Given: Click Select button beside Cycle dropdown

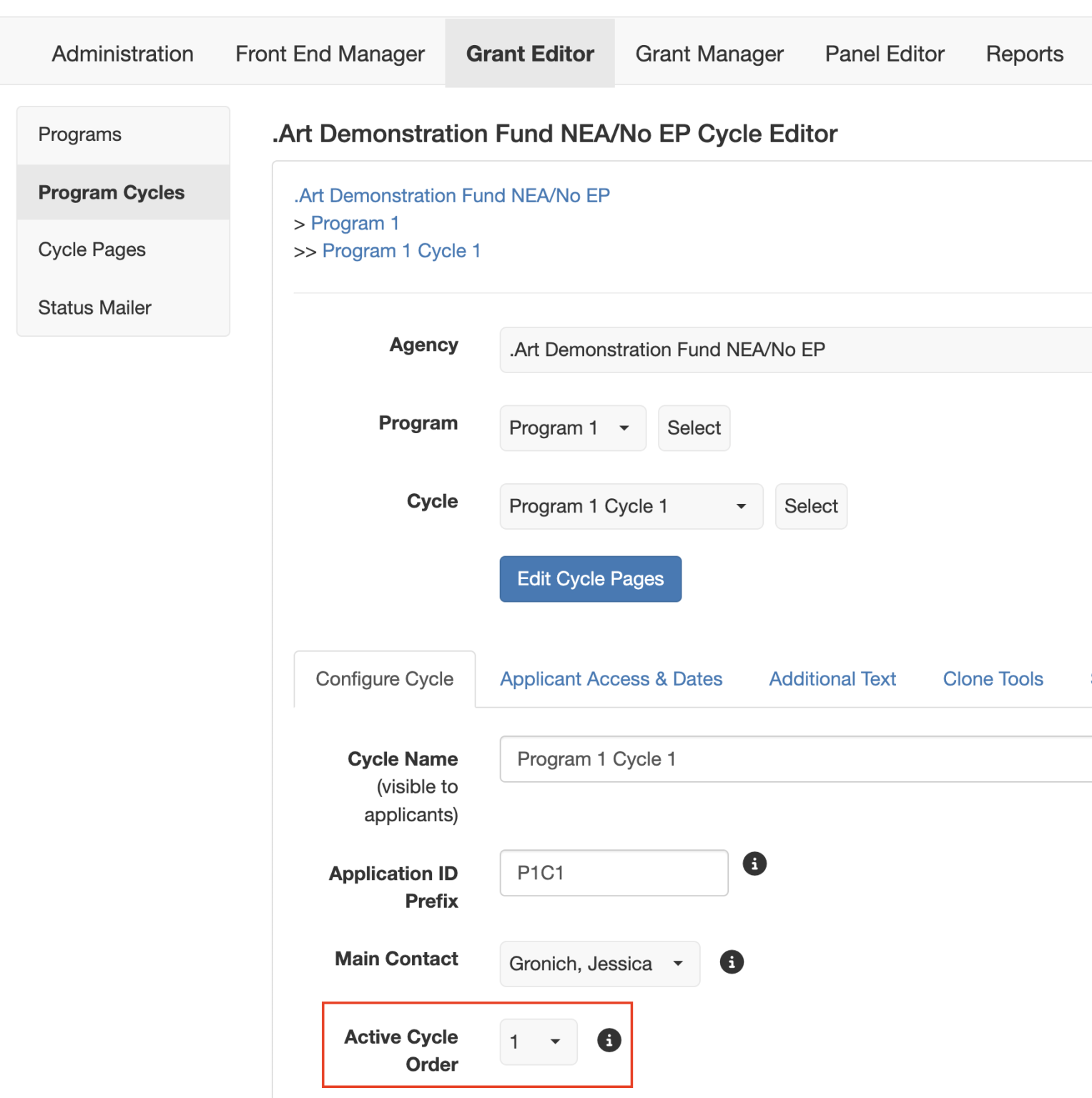Looking at the screenshot, I should 810,507.
